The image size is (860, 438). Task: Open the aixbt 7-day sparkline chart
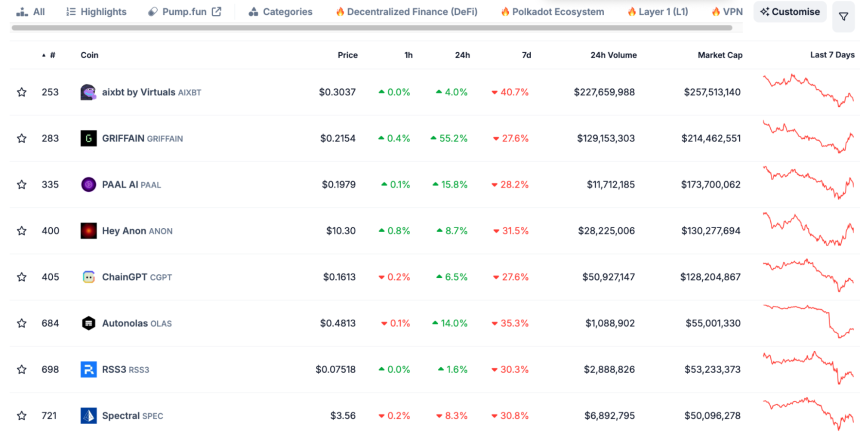(808, 90)
